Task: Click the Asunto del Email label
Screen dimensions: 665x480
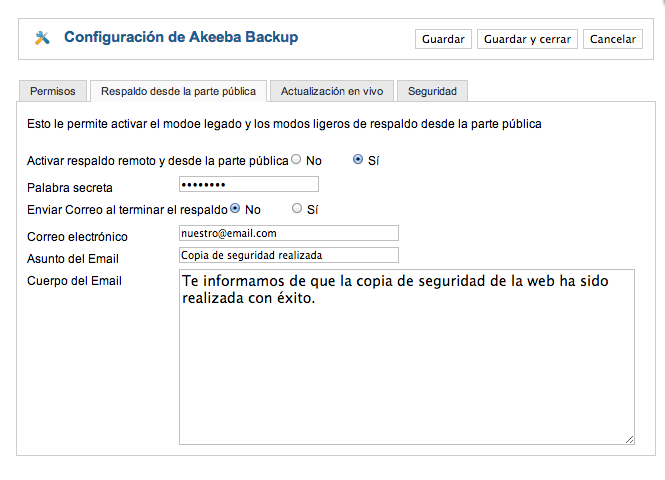Action: [73, 259]
